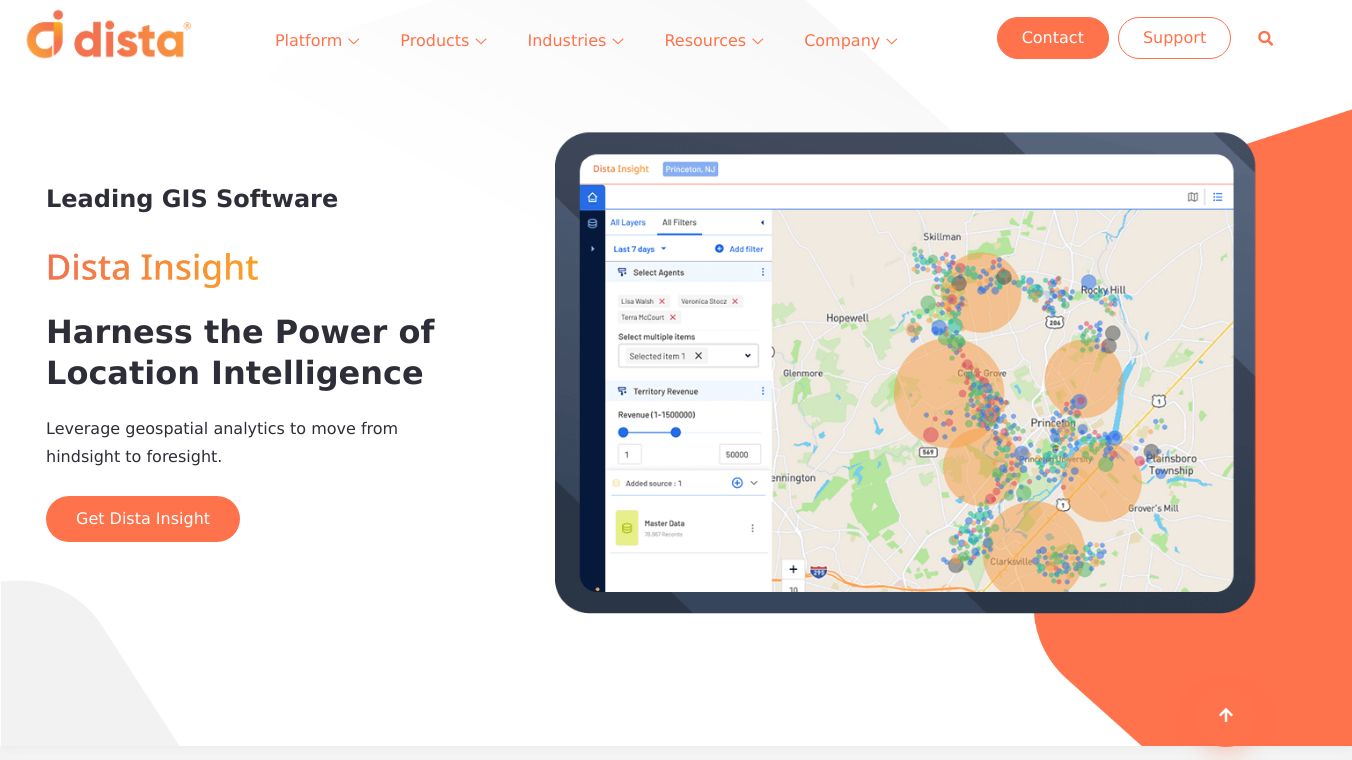Click Glenmore label on map

802,373
